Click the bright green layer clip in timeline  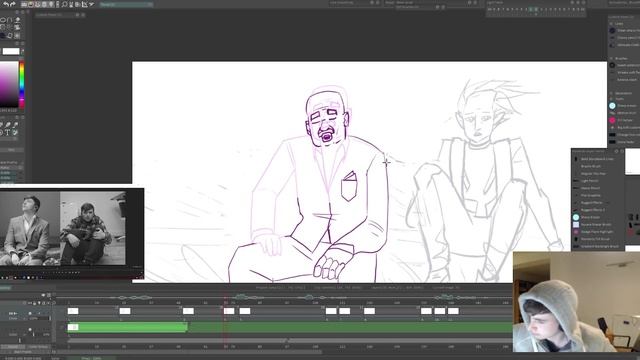(127, 327)
